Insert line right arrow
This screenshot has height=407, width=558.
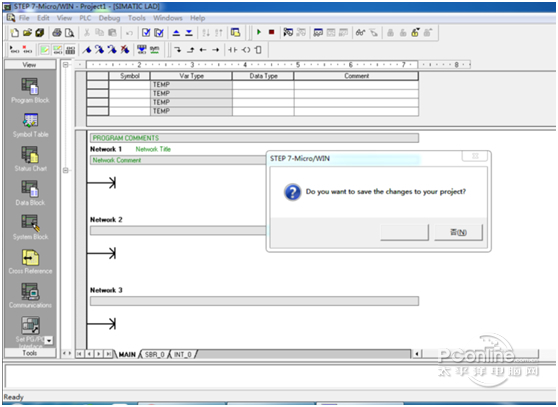pos(216,50)
